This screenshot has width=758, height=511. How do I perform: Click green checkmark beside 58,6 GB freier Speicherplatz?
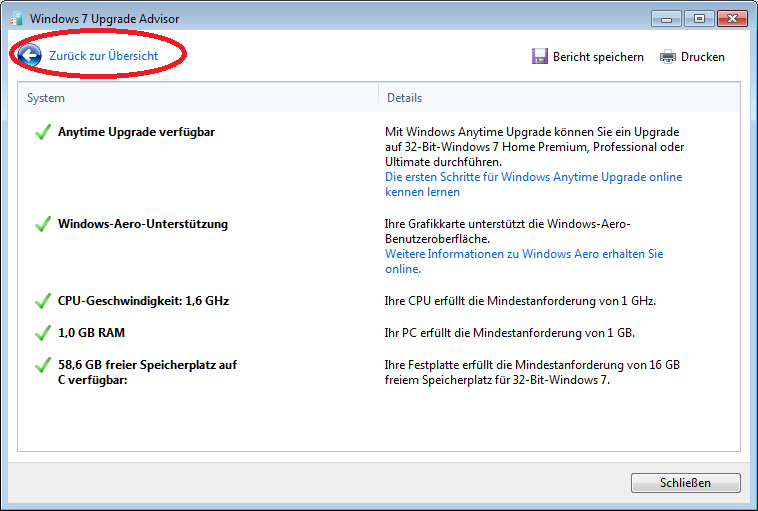(x=43, y=365)
